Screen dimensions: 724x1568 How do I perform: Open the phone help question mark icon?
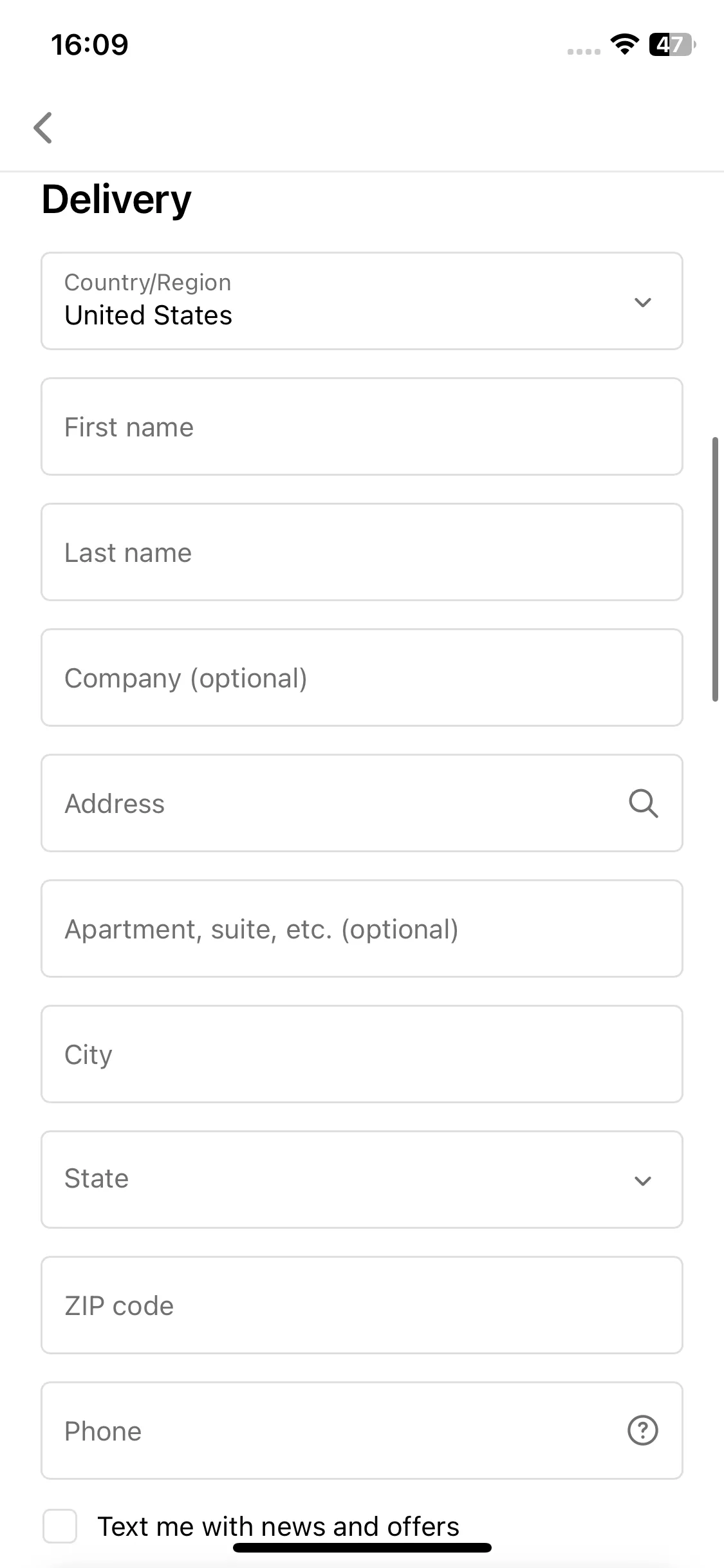(x=642, y=1430)
